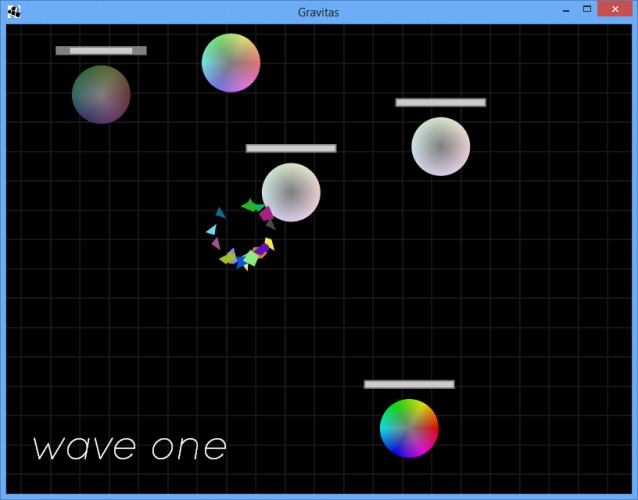Screen dimensions: 638x500
Task: Click the magenta shard touching the white sphere
Action: [x=266, y=214]
